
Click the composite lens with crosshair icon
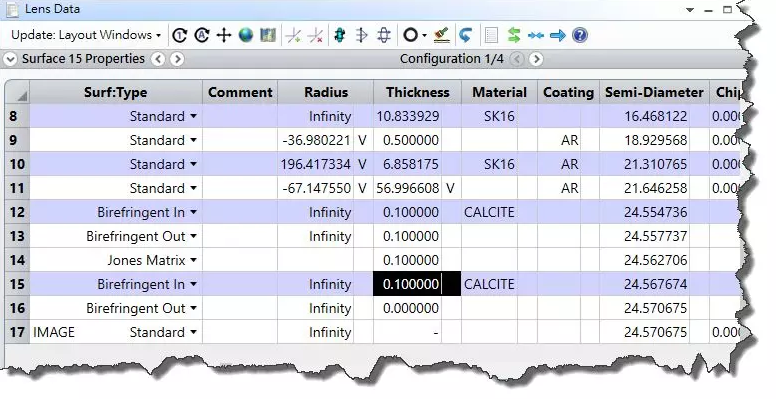pos(384,35)
